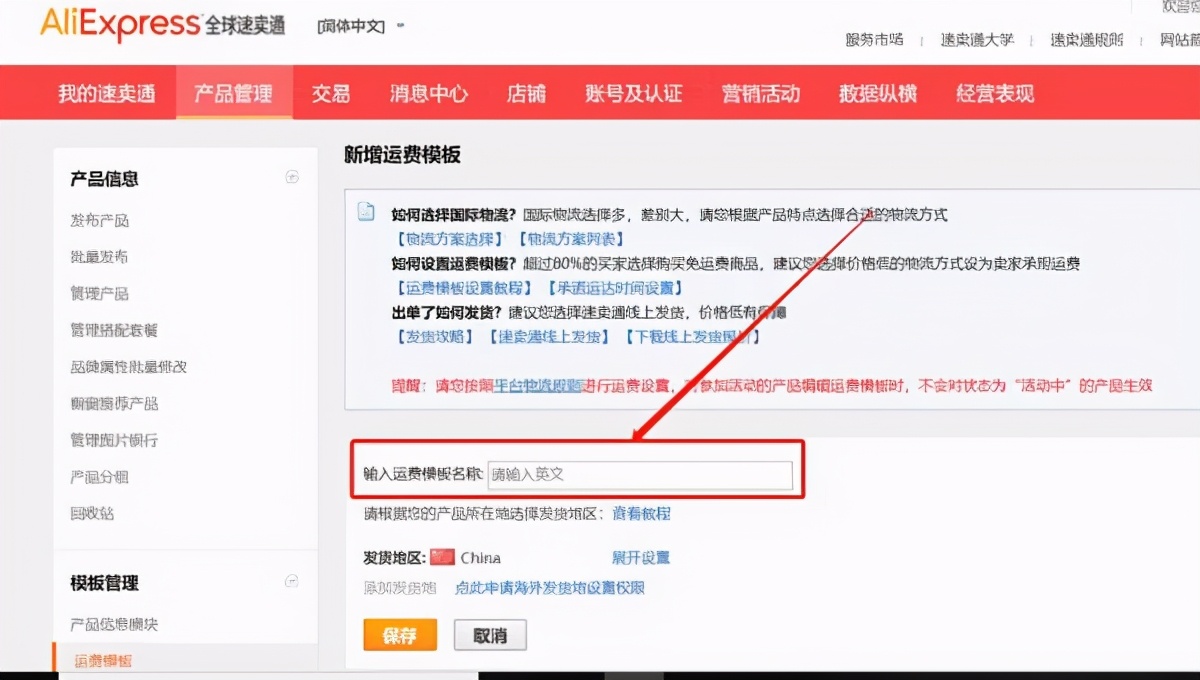Expand shipping options via 展开设置

click(640, 556)
